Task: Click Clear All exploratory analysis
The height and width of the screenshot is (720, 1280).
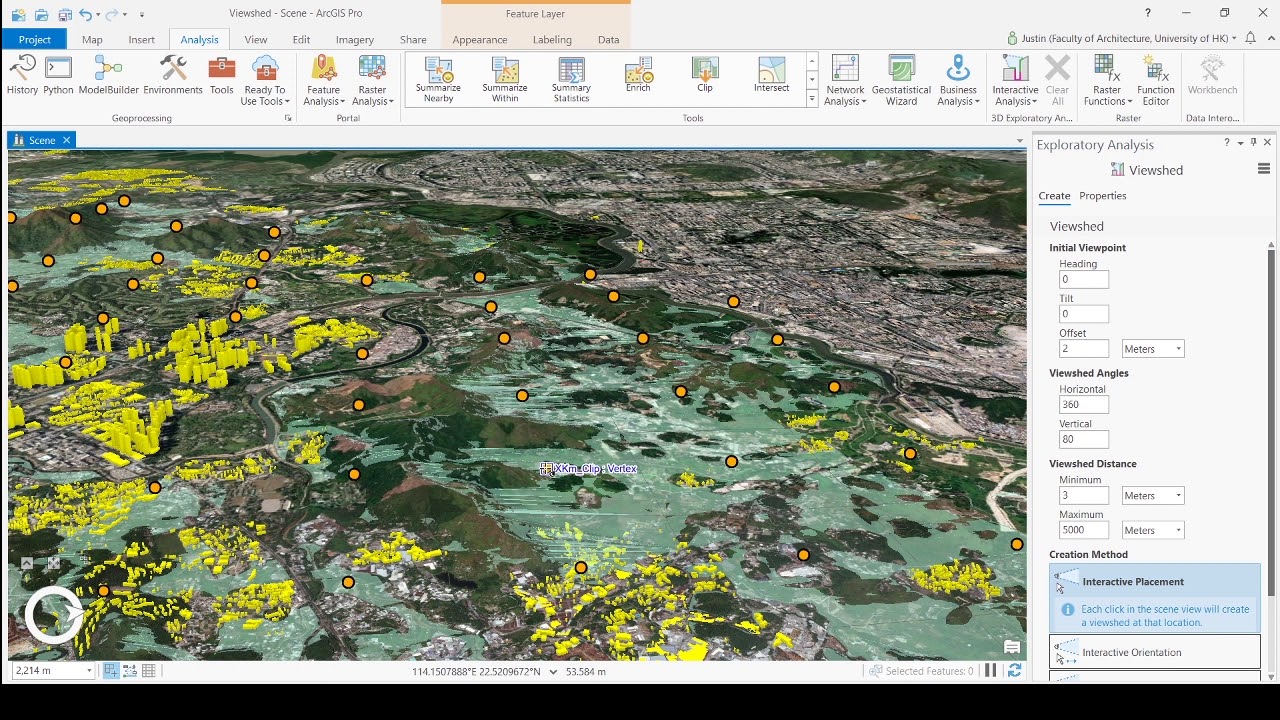Action: (1057, 80)
